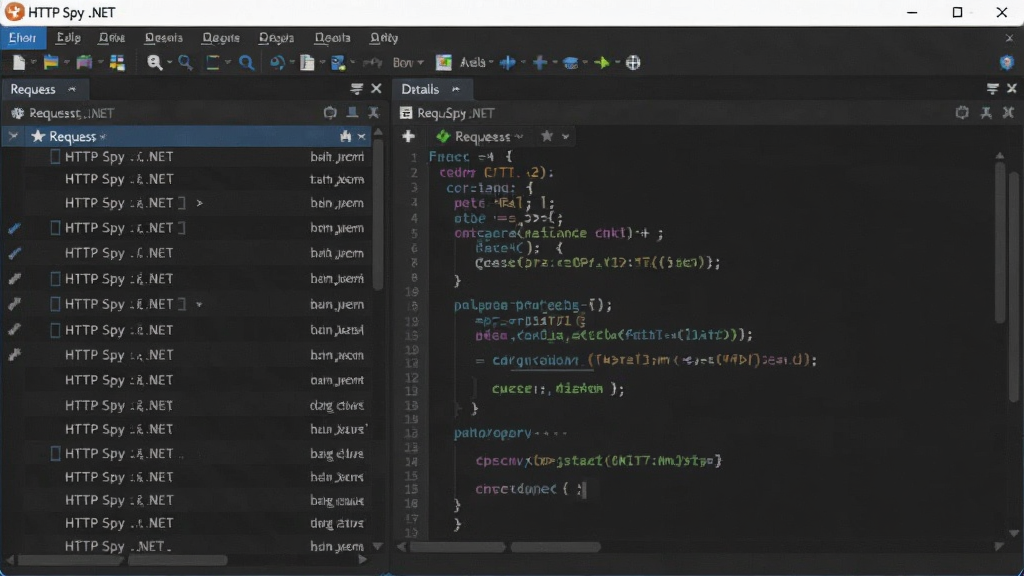The height and width of the screenshot is (576, 1024).
Task: Open the Details panel options menu icon
Action: point(993,89)
